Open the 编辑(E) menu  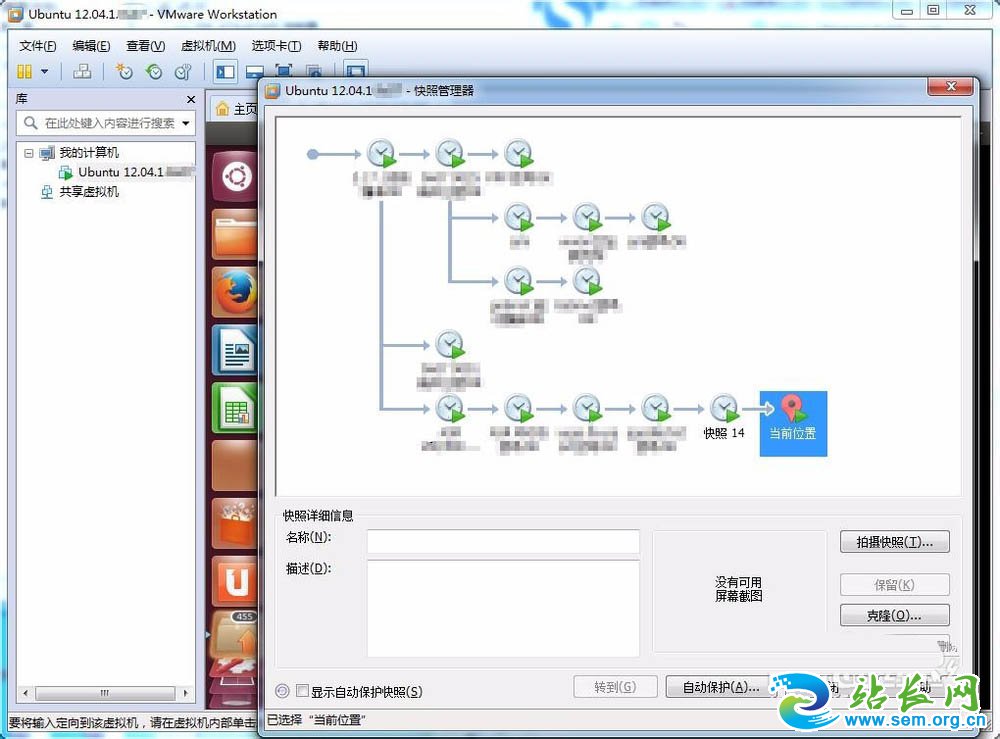(x=91, y=46)
